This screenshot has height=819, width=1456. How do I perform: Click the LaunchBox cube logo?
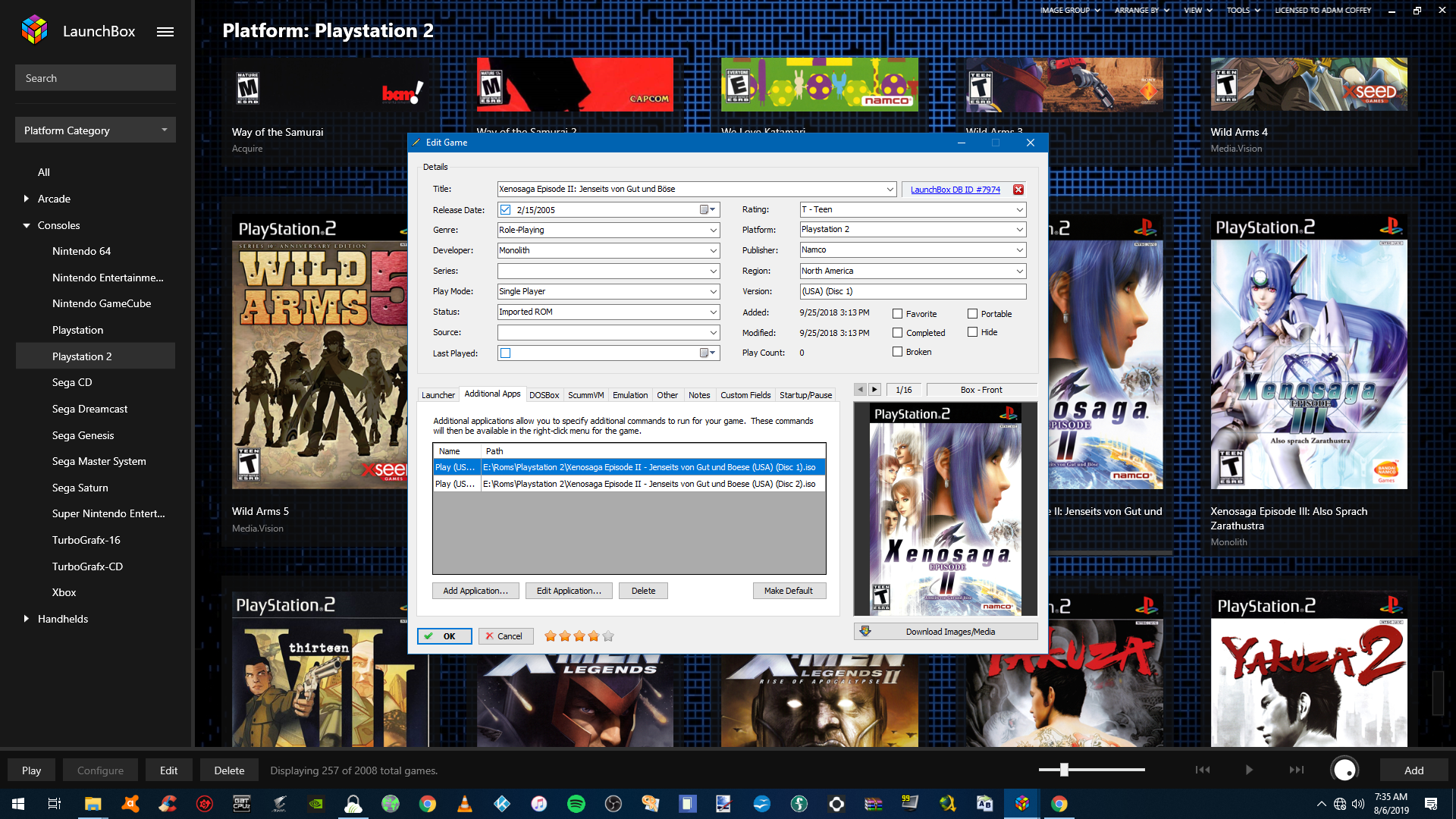click(x=35, y=30)
